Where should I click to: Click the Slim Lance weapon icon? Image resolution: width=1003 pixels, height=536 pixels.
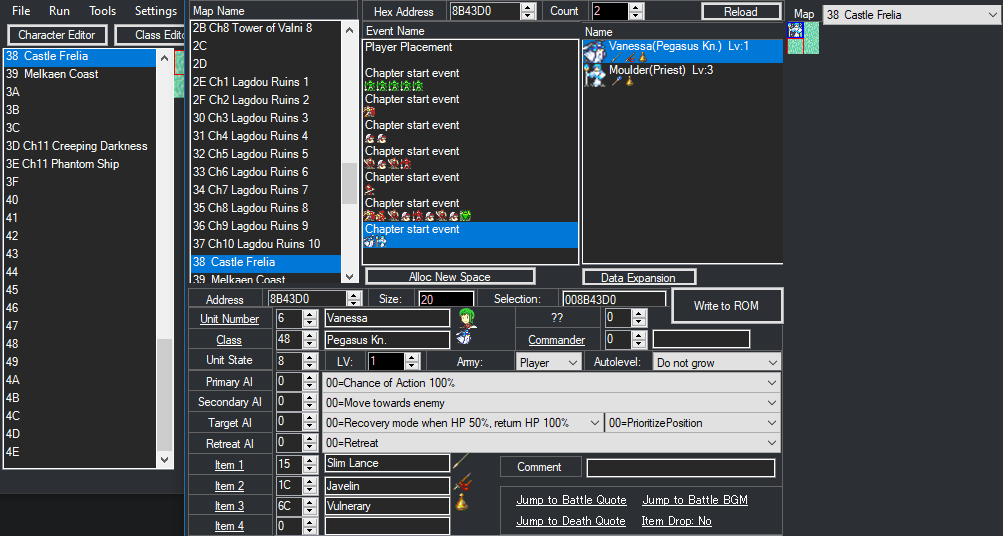click(461, 464)
